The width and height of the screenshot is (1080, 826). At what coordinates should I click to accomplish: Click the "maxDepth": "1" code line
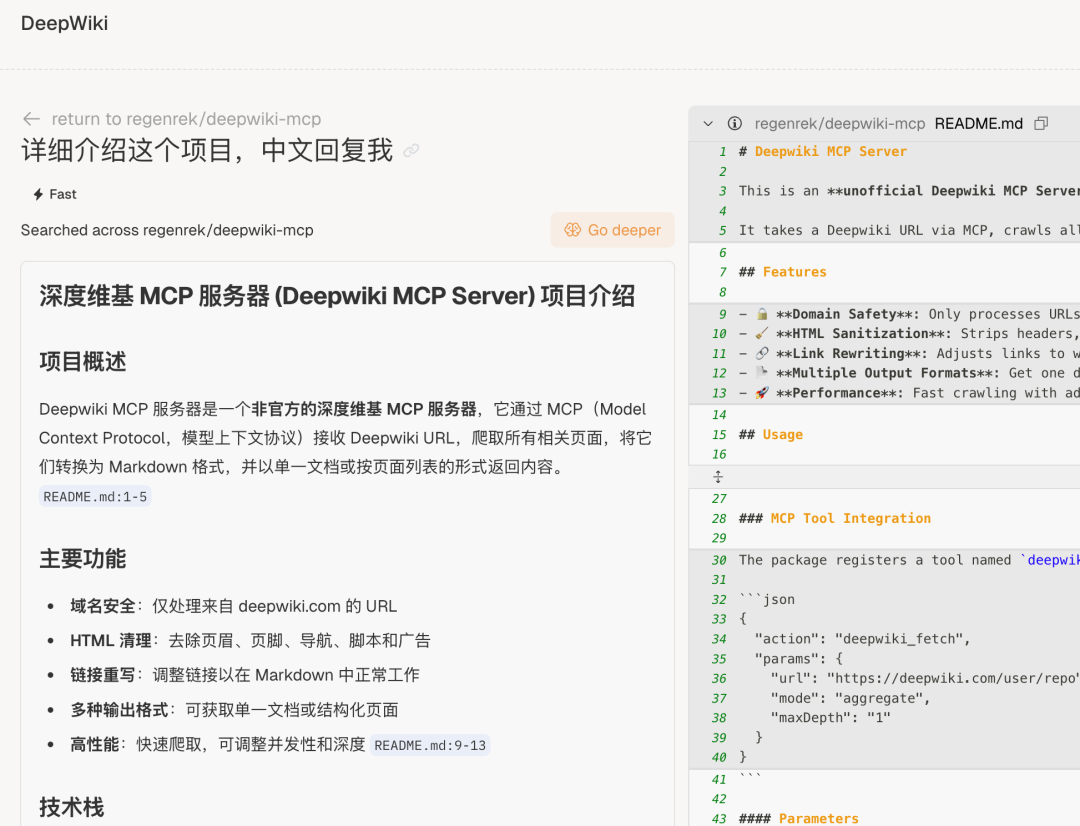coord(831,718)
